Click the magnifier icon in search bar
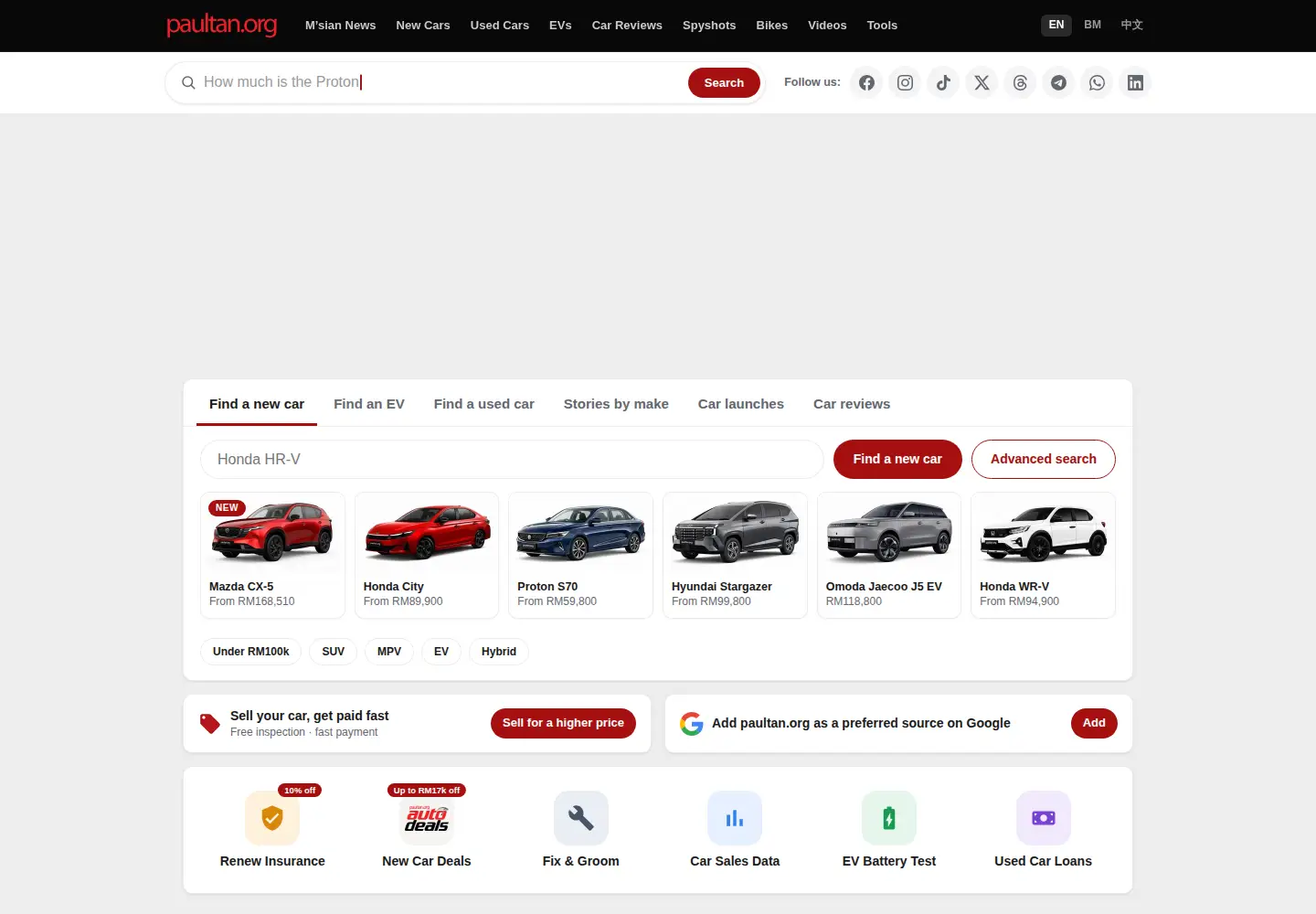Image resolution: width=1316 pixels, height=914 pixels. point(188,83)
